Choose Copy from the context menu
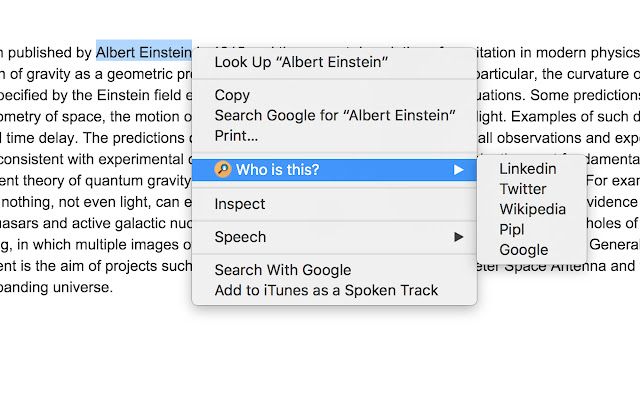Screen dimensions: 640x400 232,95
